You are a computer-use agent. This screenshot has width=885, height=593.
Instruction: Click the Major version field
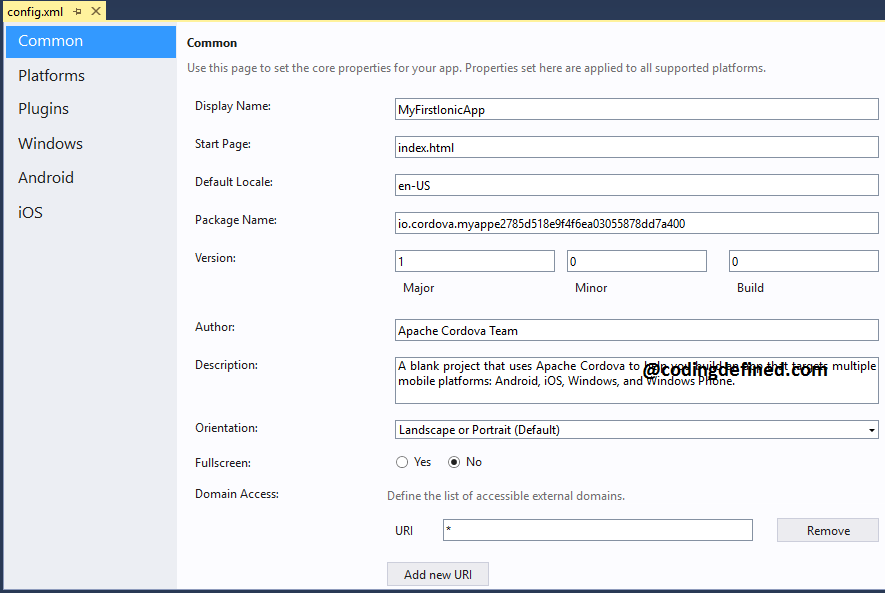click(474, 260)
